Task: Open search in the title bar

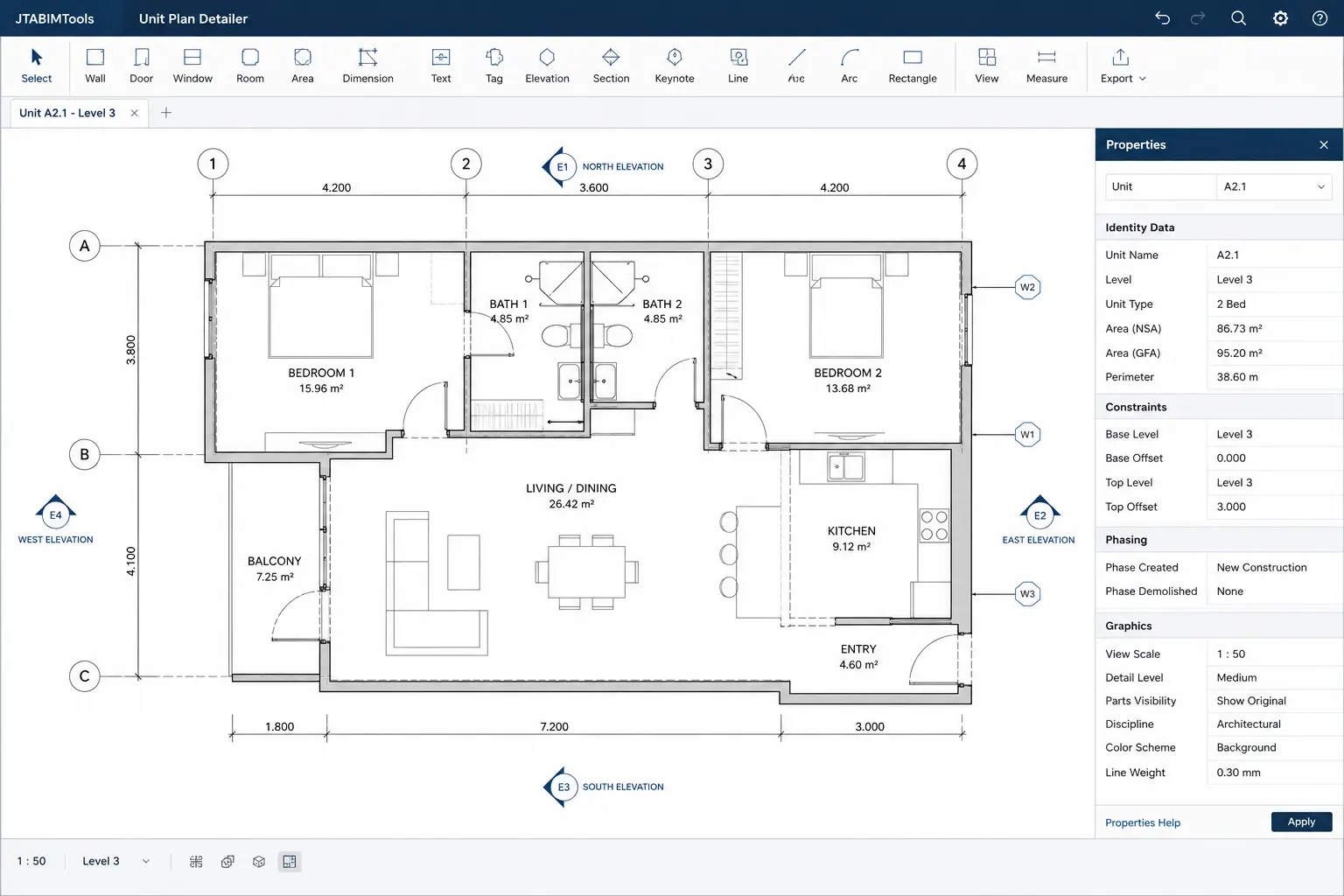Action: point(1238,18)
